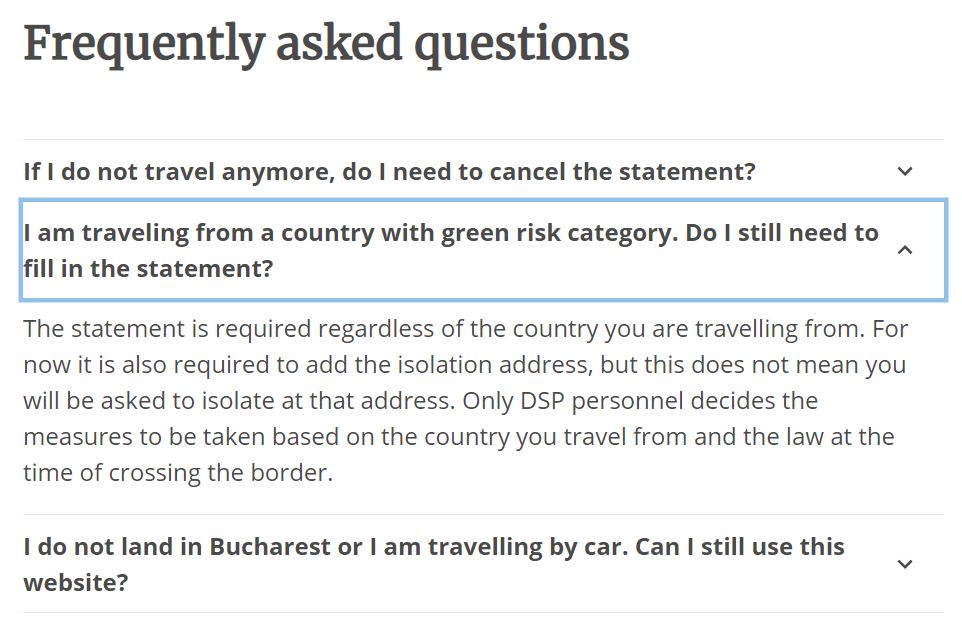Viewport: 962px width, 623px height.
Task: Click the word 'Bucharest' in third question
Action: [x=270, y=546]
